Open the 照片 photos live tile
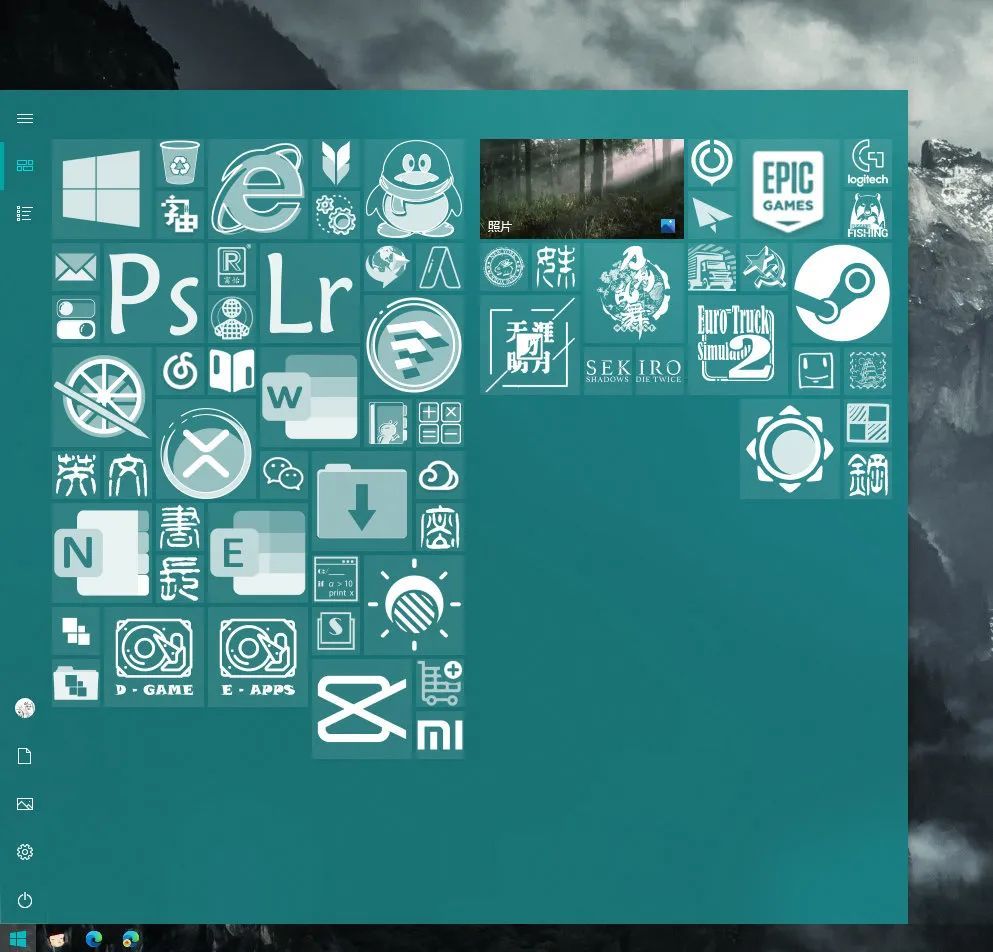 (581, 189)
